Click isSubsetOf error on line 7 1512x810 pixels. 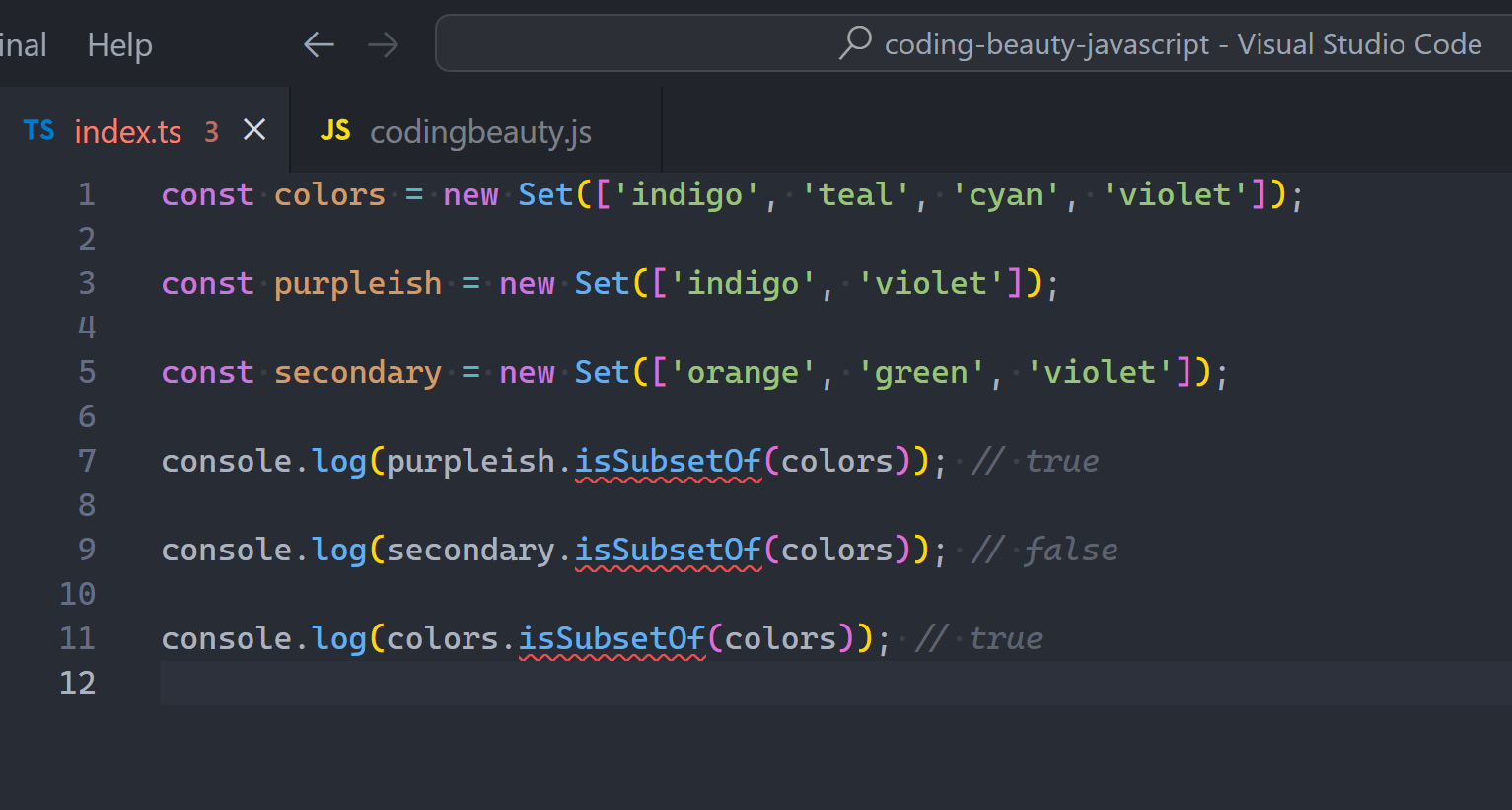coord(668,461)
